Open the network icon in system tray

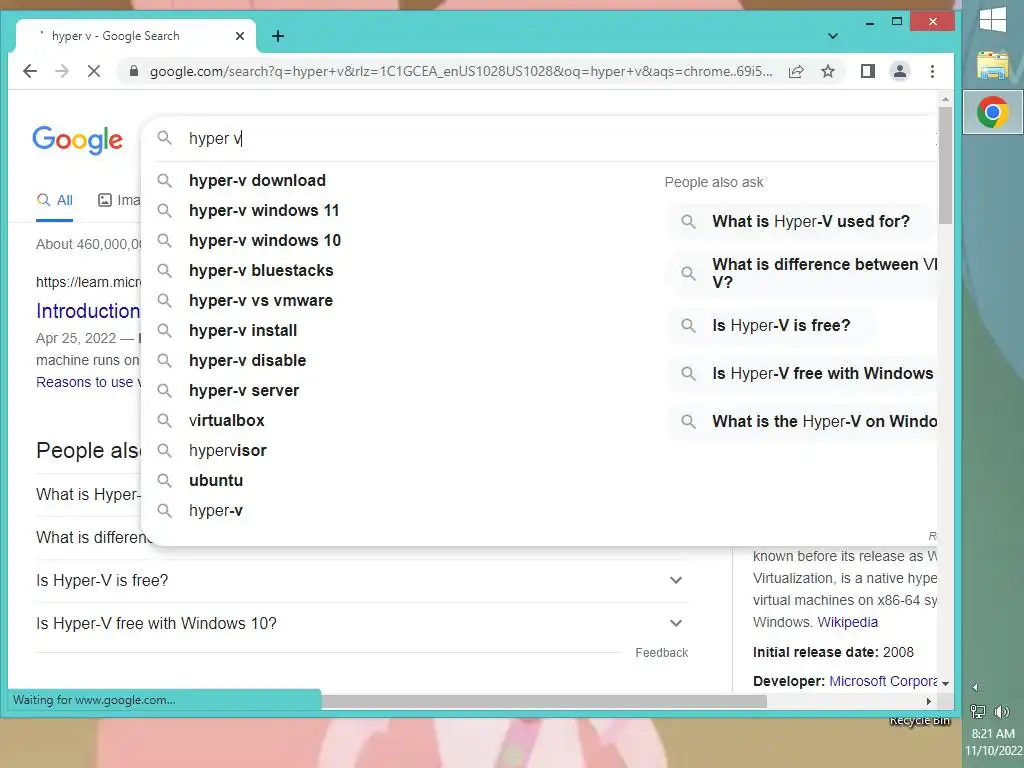(x=978, y=711)
